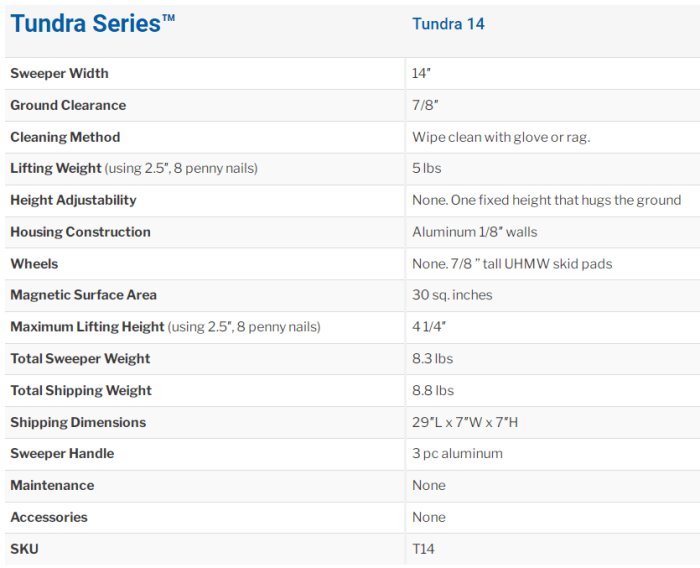700x568 pixels.
Task: Select the Cleaning Method row label
Action: 65,137
